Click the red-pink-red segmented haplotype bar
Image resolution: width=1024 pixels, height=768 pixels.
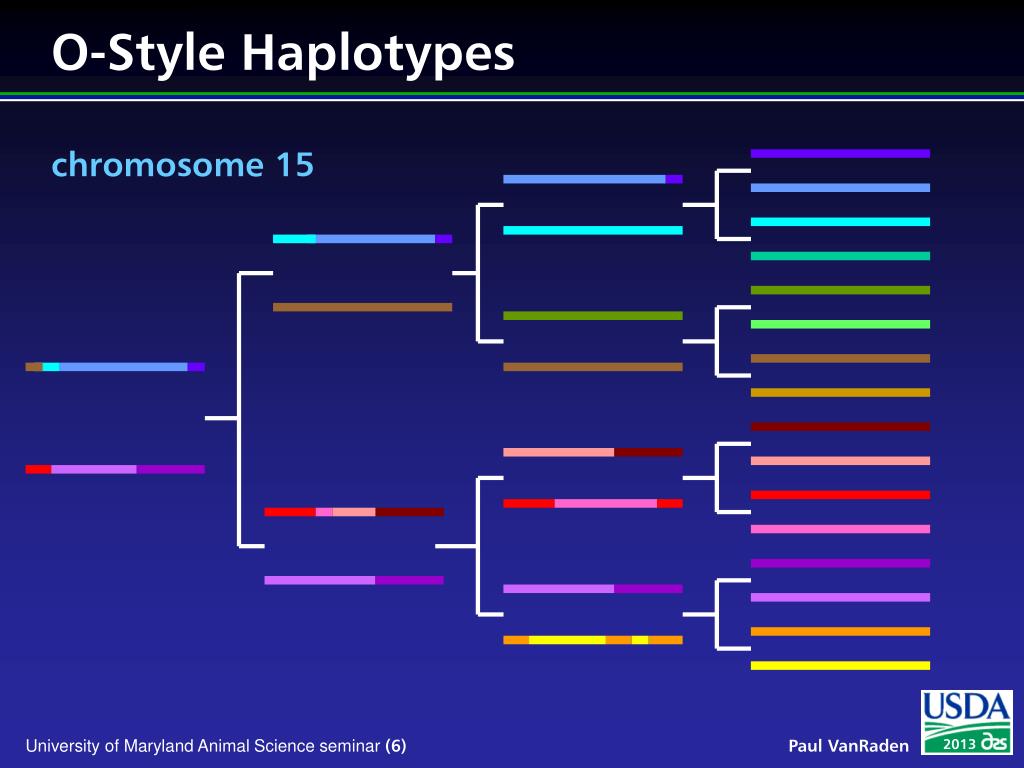(x=593, y=504)
